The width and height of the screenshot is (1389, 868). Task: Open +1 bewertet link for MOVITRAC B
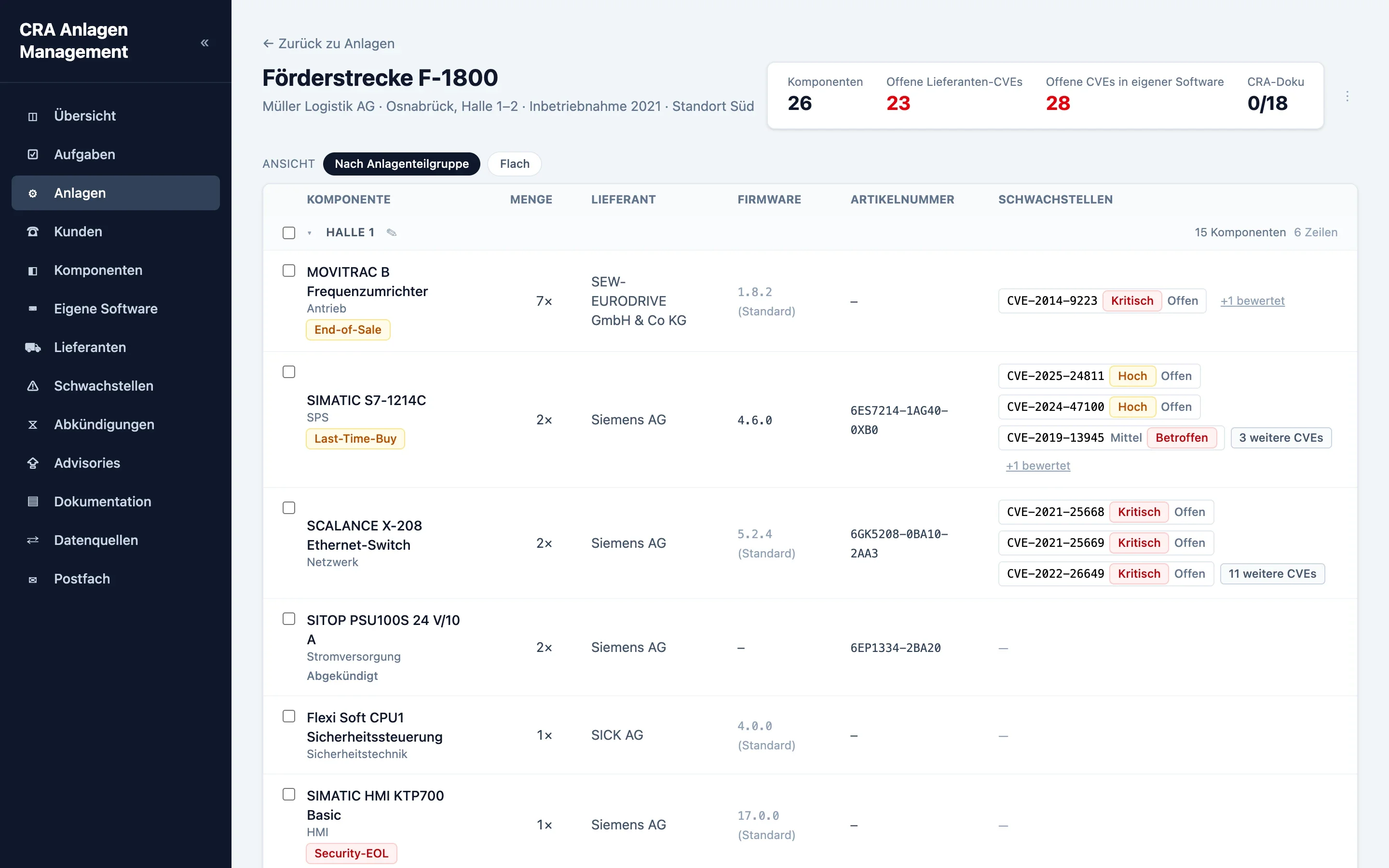coord(1253,301)
